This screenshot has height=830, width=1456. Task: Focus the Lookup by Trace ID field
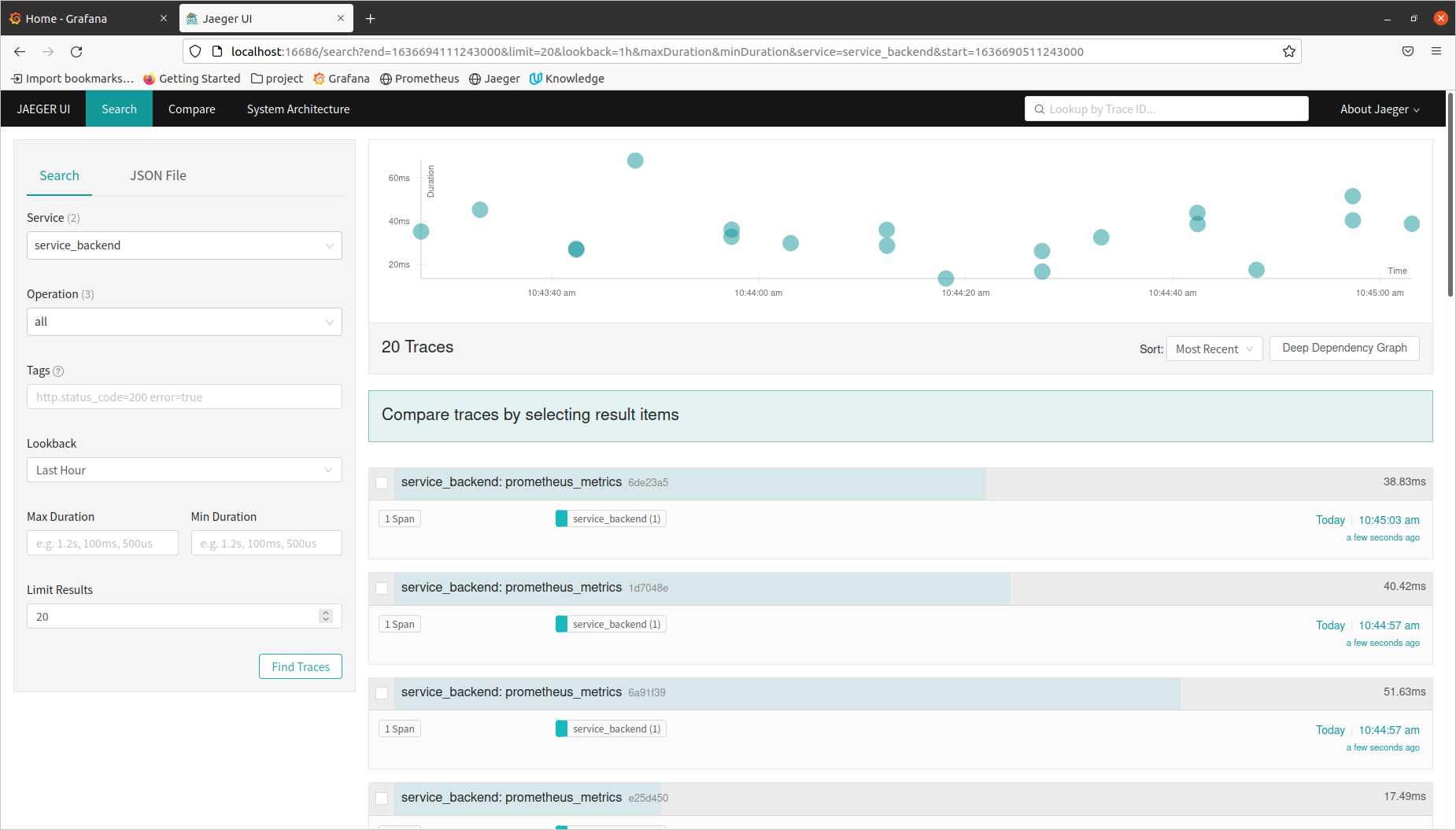click(1166, 109)
